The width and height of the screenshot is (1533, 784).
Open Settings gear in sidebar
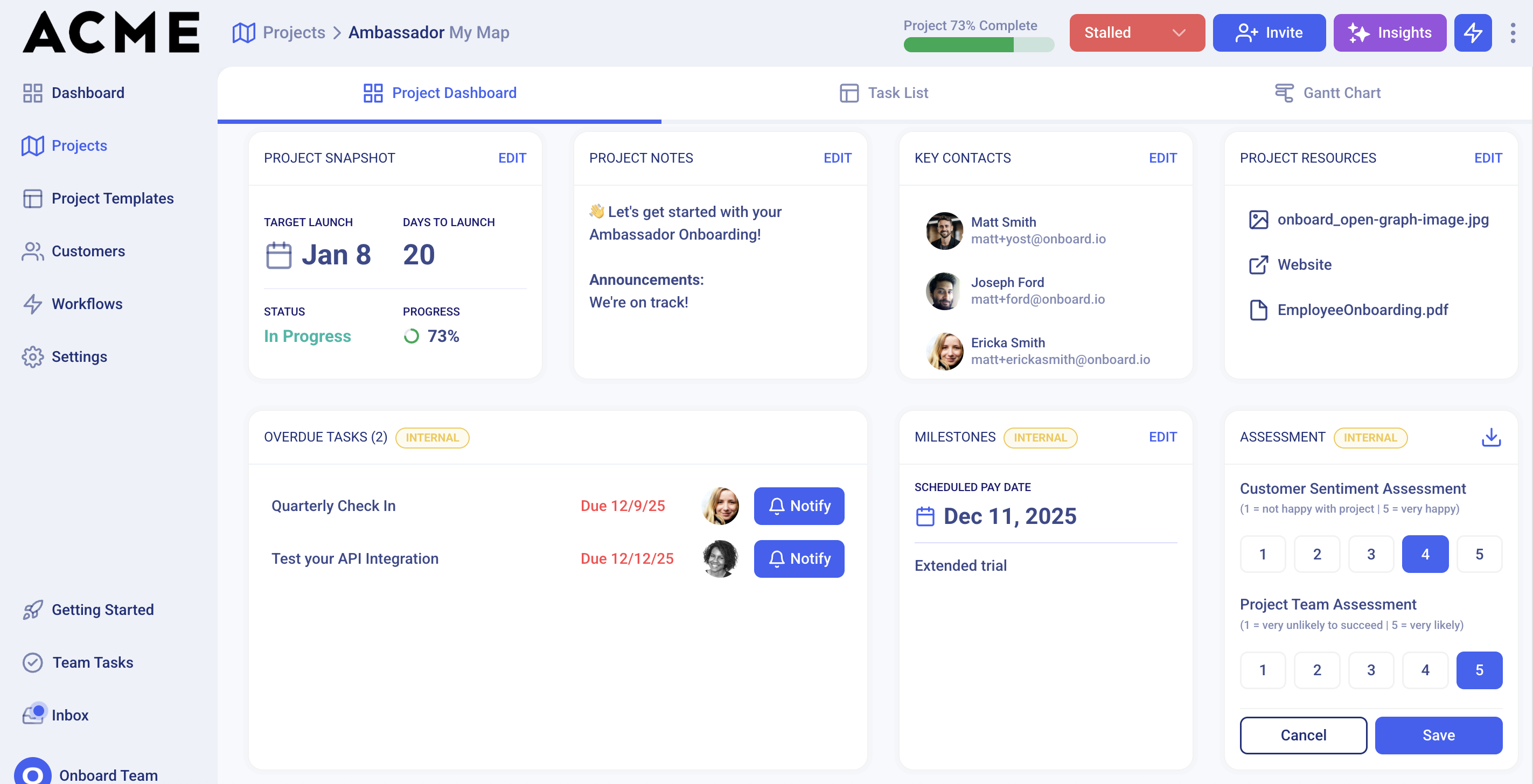tap(32, 357)
